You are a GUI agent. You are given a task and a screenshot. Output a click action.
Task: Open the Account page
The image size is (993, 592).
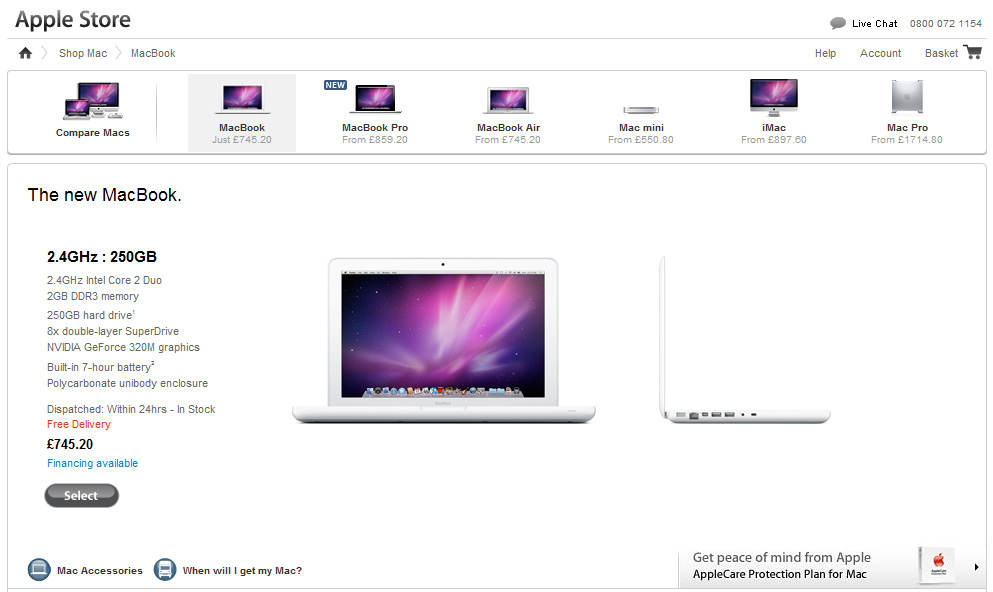click(x=880, y=53)
